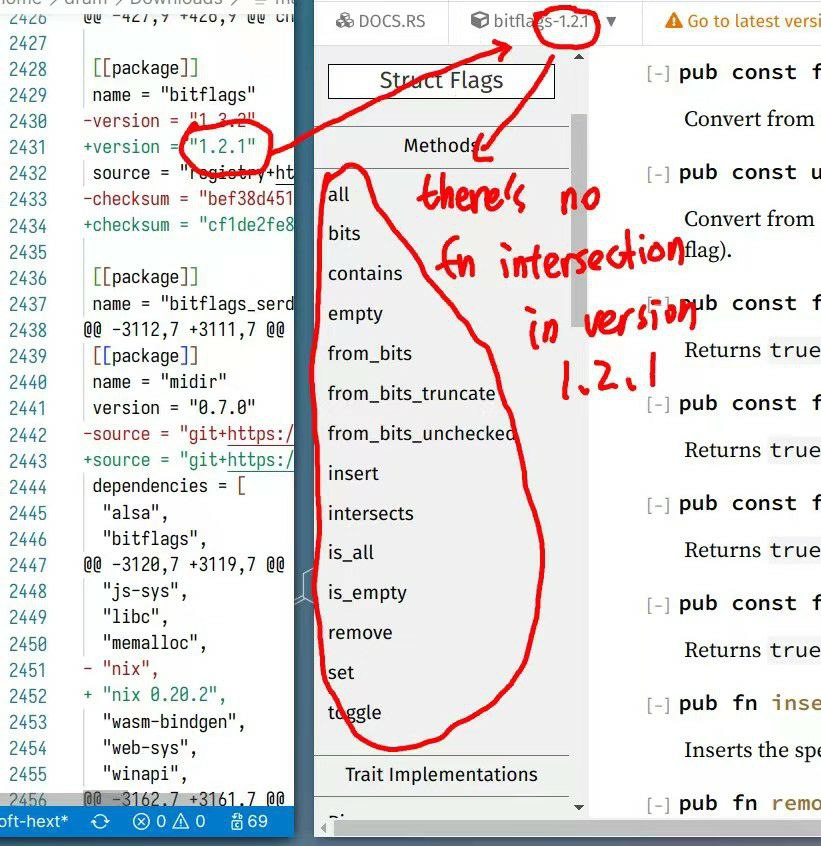Click the DOCS.RS logo icon
This screenshot has width=821, height=846.
coord(345,21)
